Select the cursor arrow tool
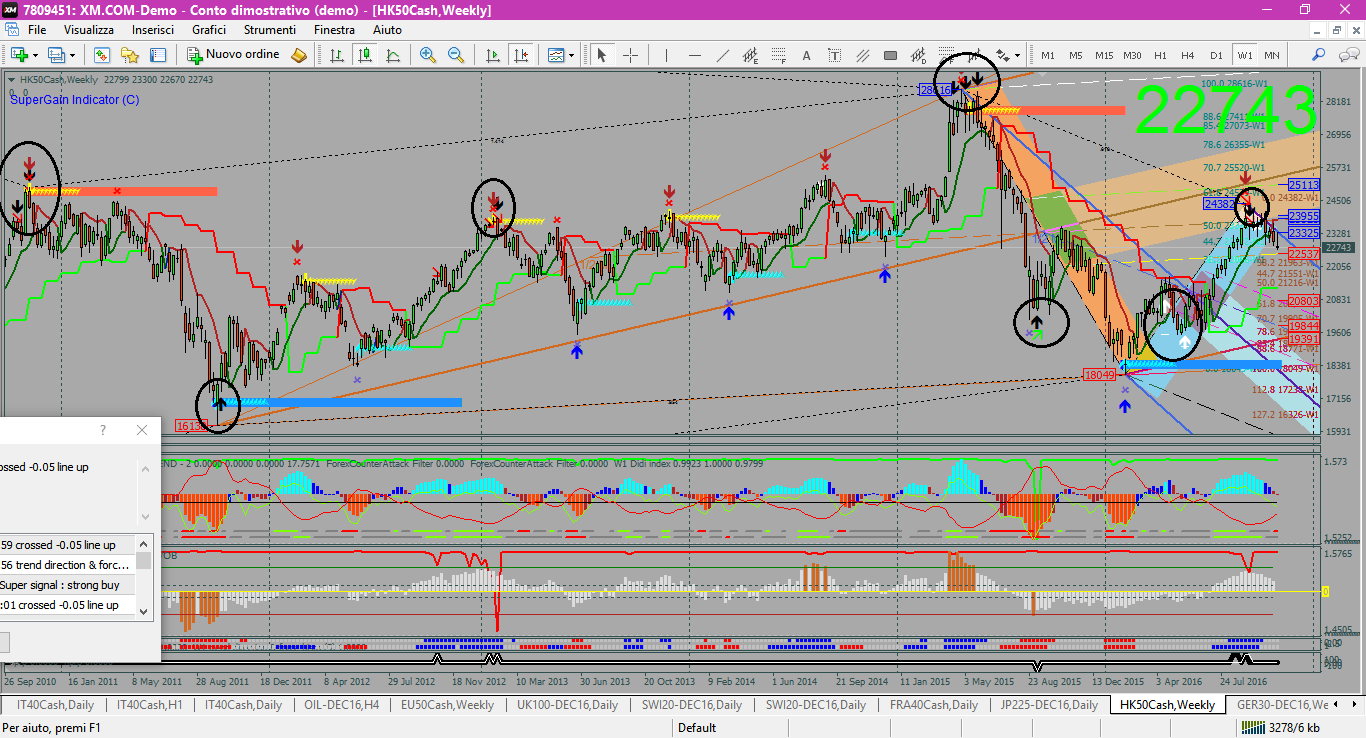The image size is (1366, 738). click(601, 54)
